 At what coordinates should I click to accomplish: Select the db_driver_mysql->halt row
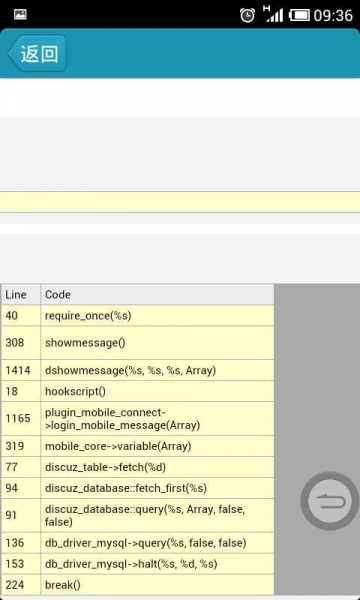138,564
